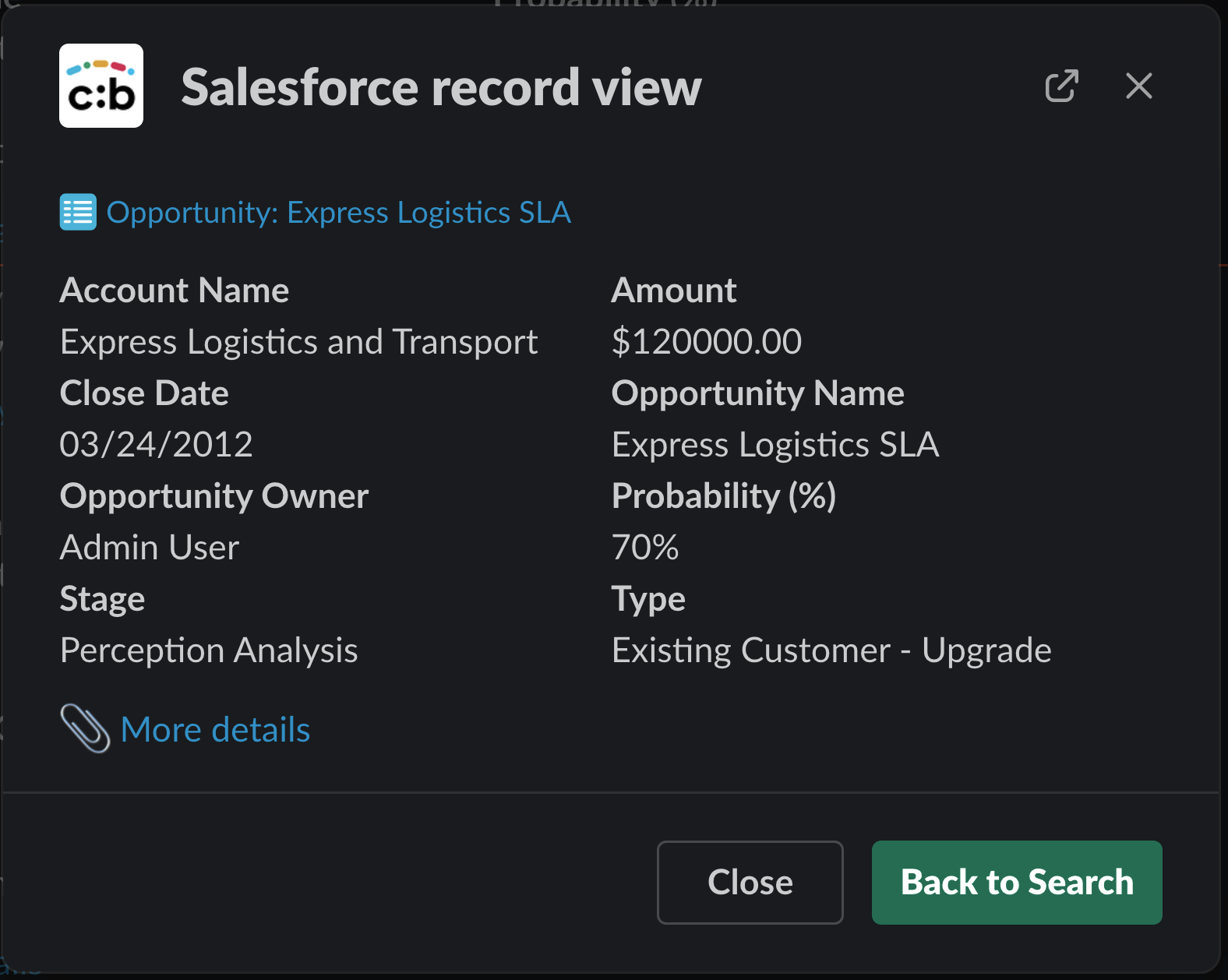Image resolution: width=1228 pixels, height=980 pixels.
Task: Click the Account Name field label
Action: 175,290
